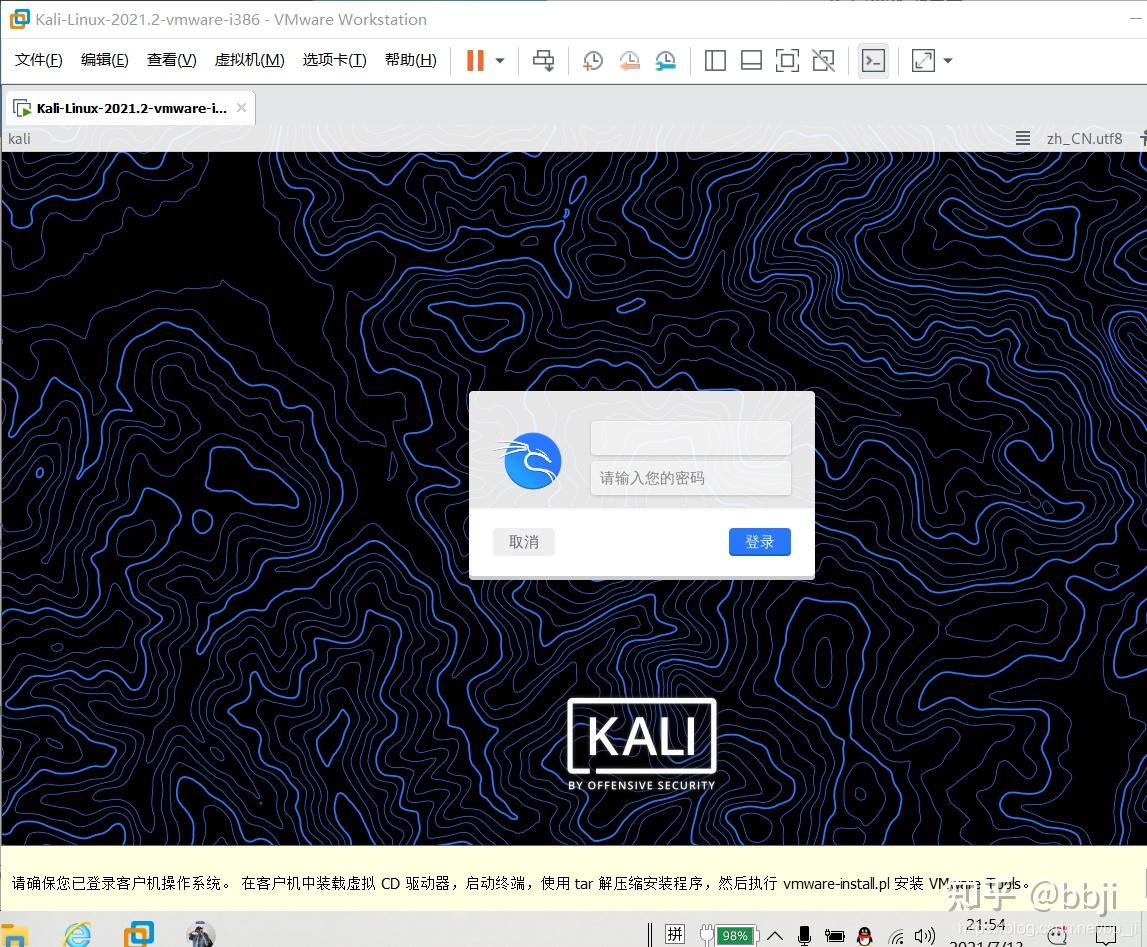Open the 虚拟机(M) menu
This screenshot has width=1147, height=947.
point(249,60)
